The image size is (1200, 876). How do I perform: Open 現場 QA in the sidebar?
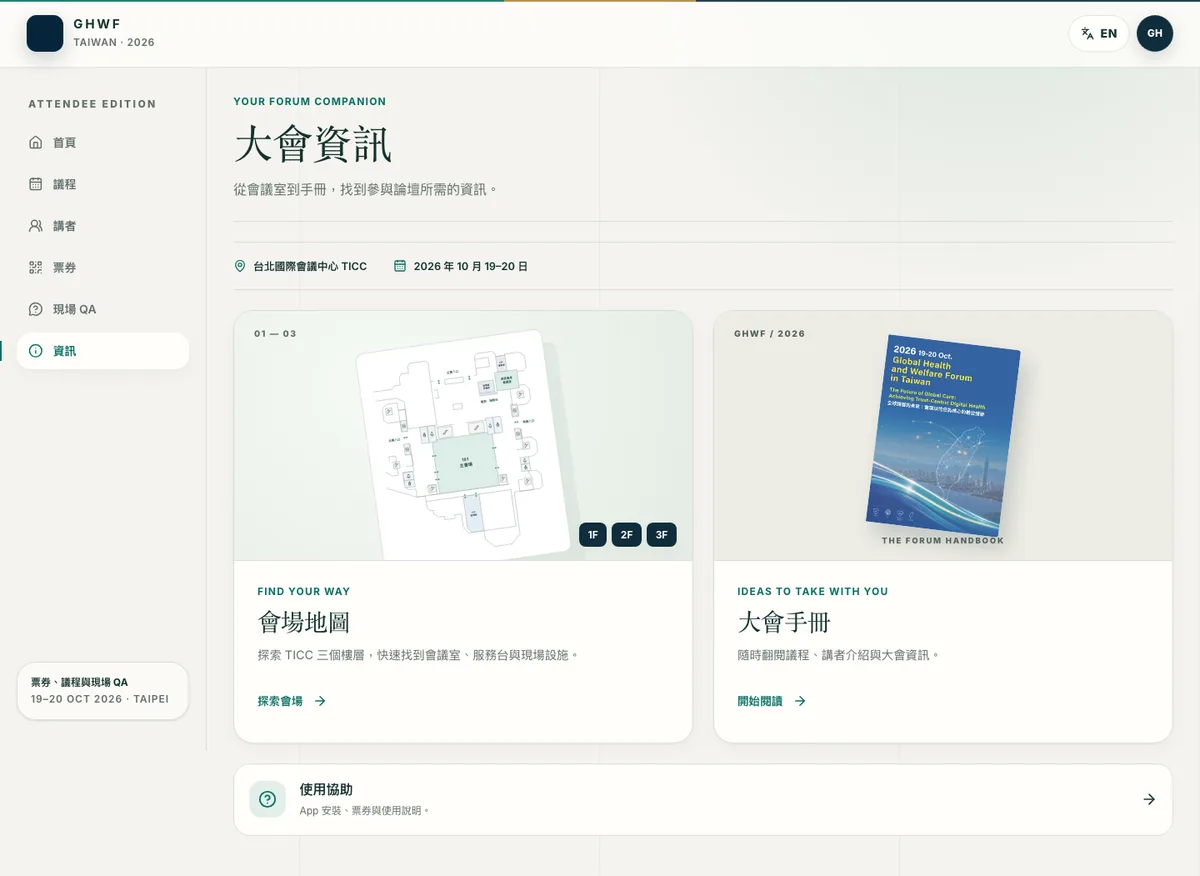[103, 309]
